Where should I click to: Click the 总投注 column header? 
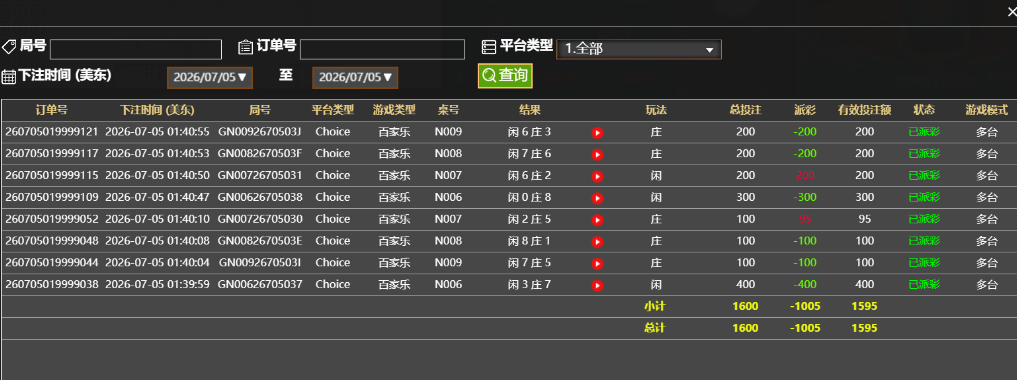click(x=745, y=110)
